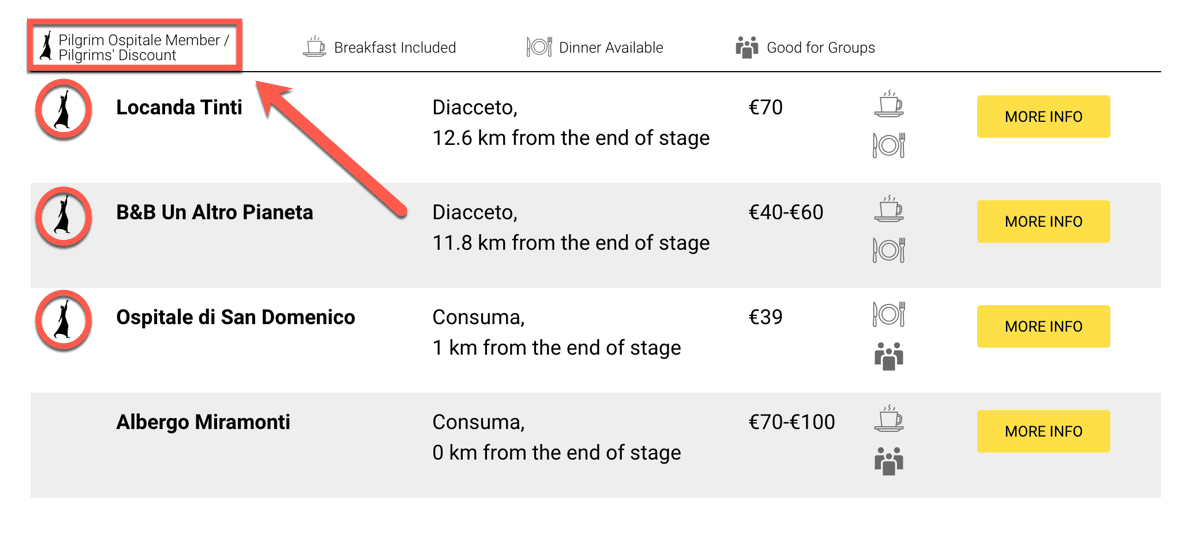Click the breakfast cup icon for B&B Un Altro Pianeta

click(x=889, y=209)
